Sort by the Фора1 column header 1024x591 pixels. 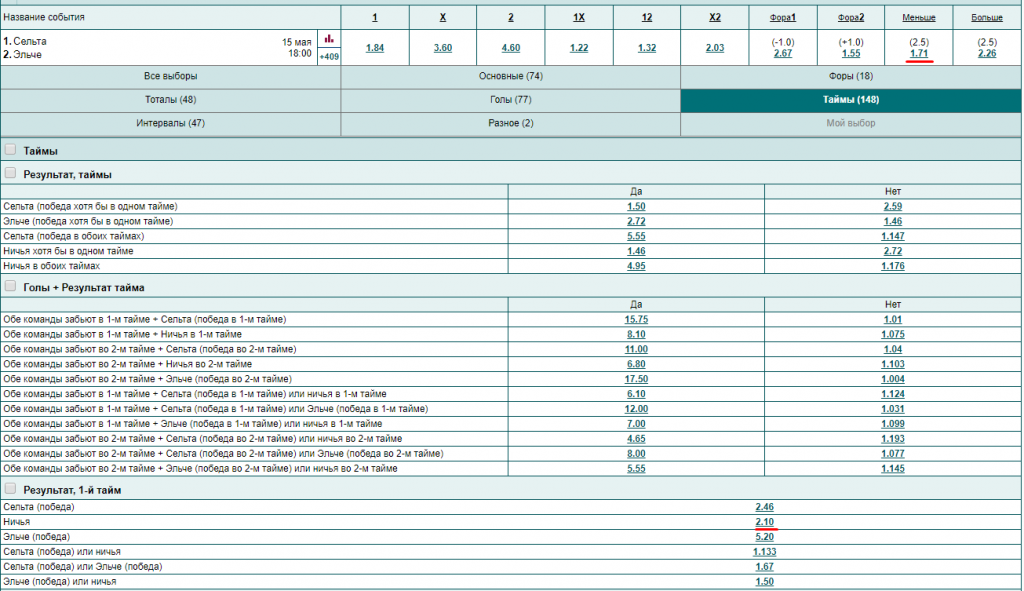[783, 18]
